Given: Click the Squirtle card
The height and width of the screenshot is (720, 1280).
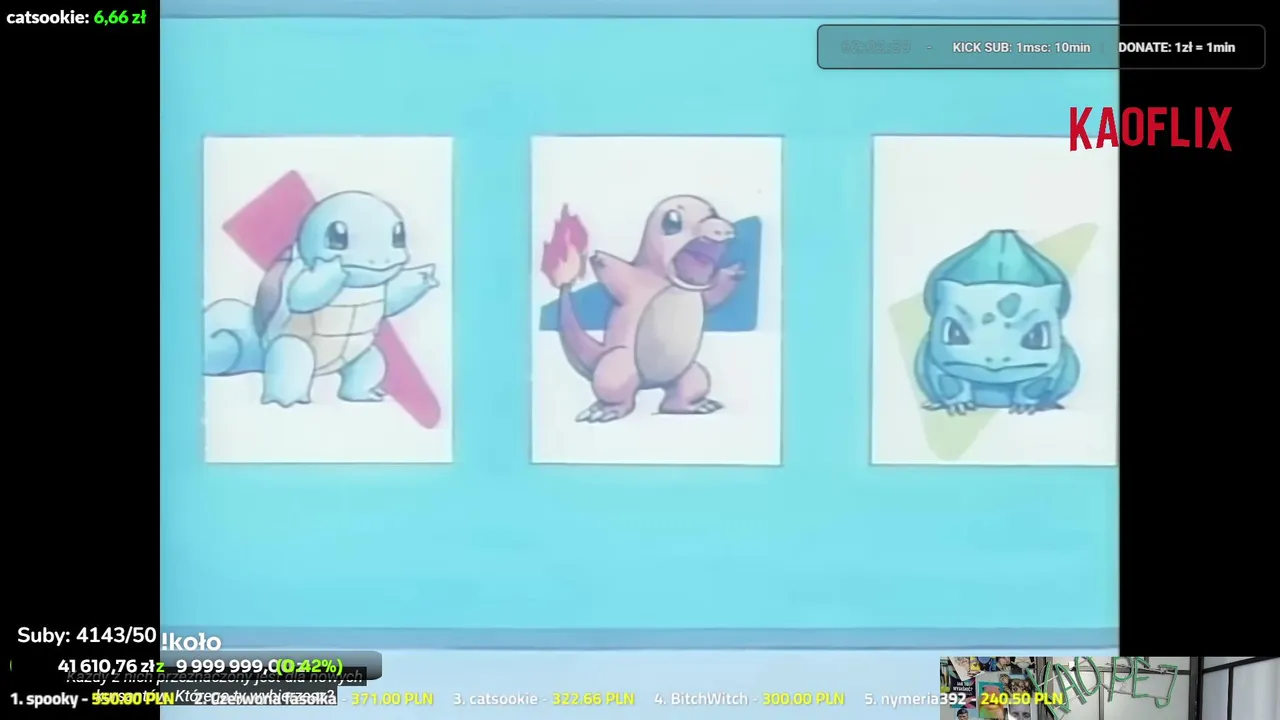Looking at the screenshot, I should point(328,300).
